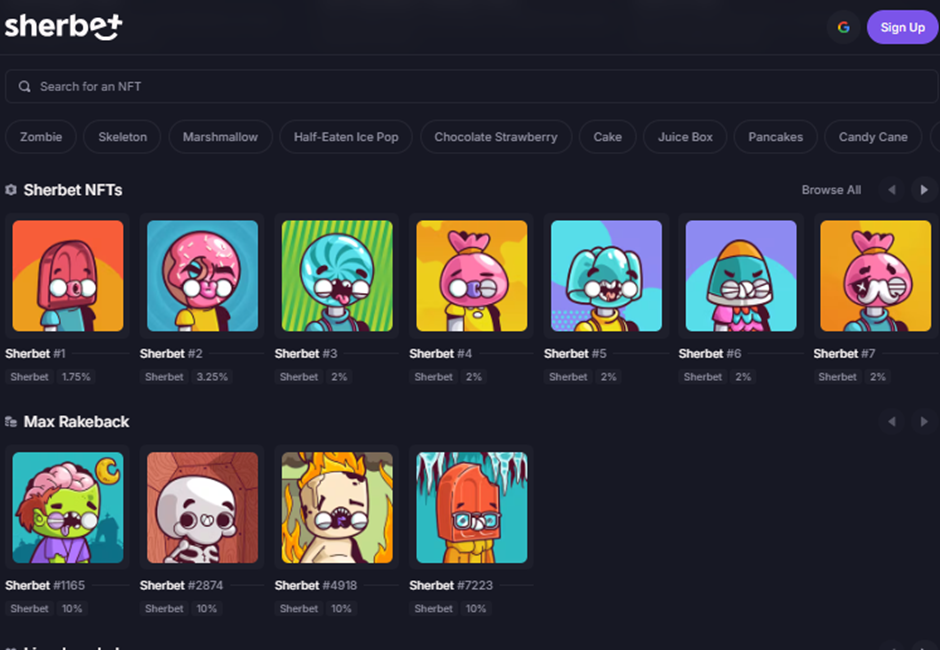
Task: Choose the Half-Eaten Ice Pop filter
Action: 346,137
